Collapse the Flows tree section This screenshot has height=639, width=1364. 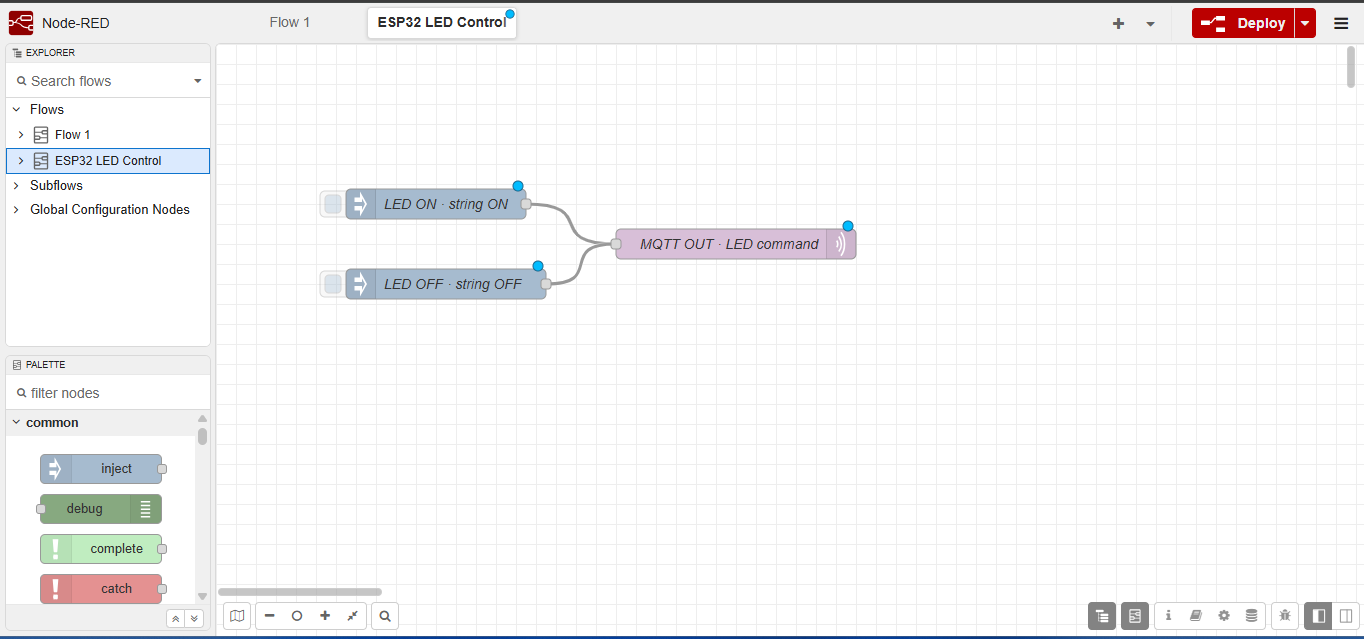(x=16, y=110)
